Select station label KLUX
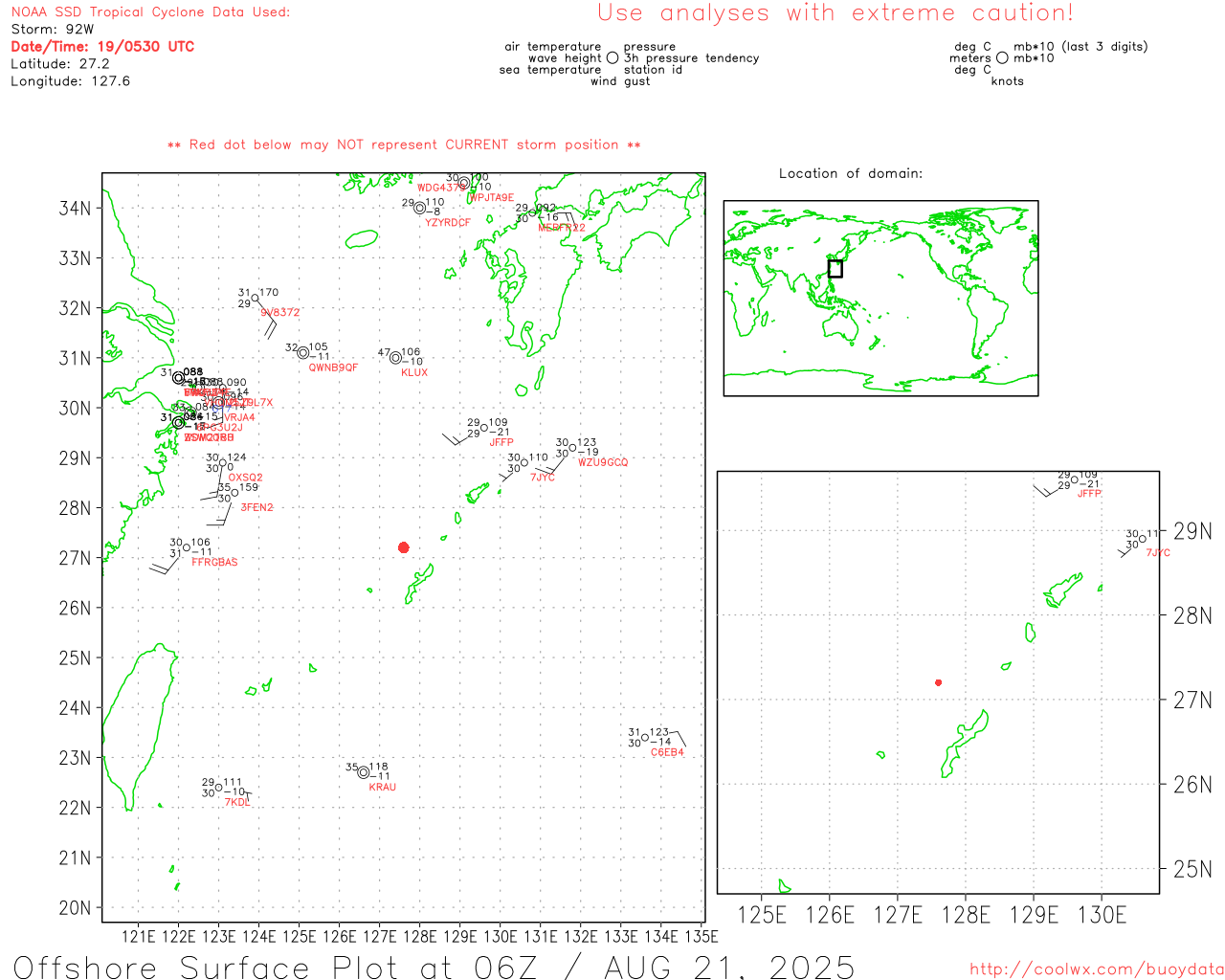The width and height of the screenshot is (1225, 980). click(x=414, y=372)
